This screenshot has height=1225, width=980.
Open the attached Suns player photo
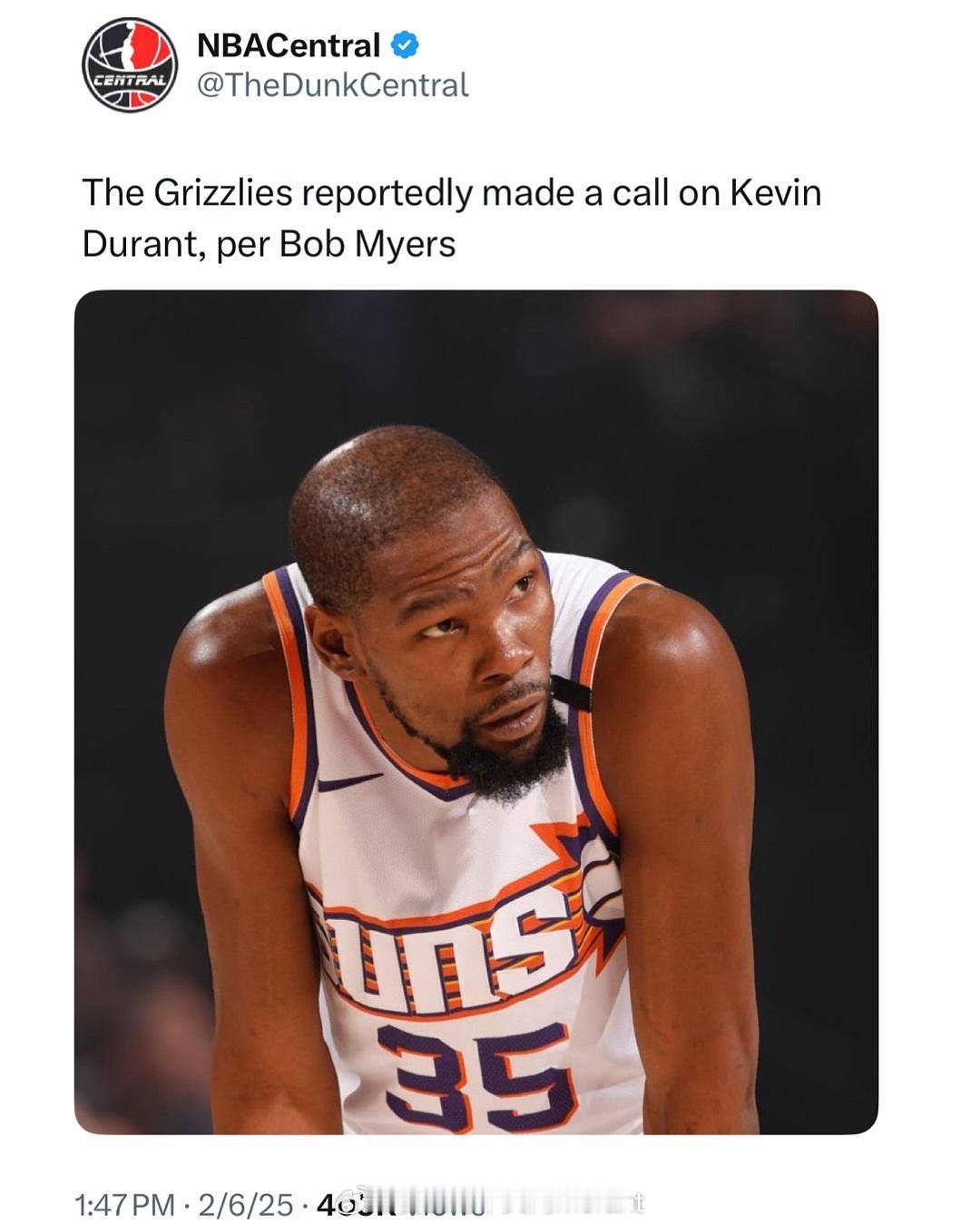pyautogui.click(x=476, y=712)
